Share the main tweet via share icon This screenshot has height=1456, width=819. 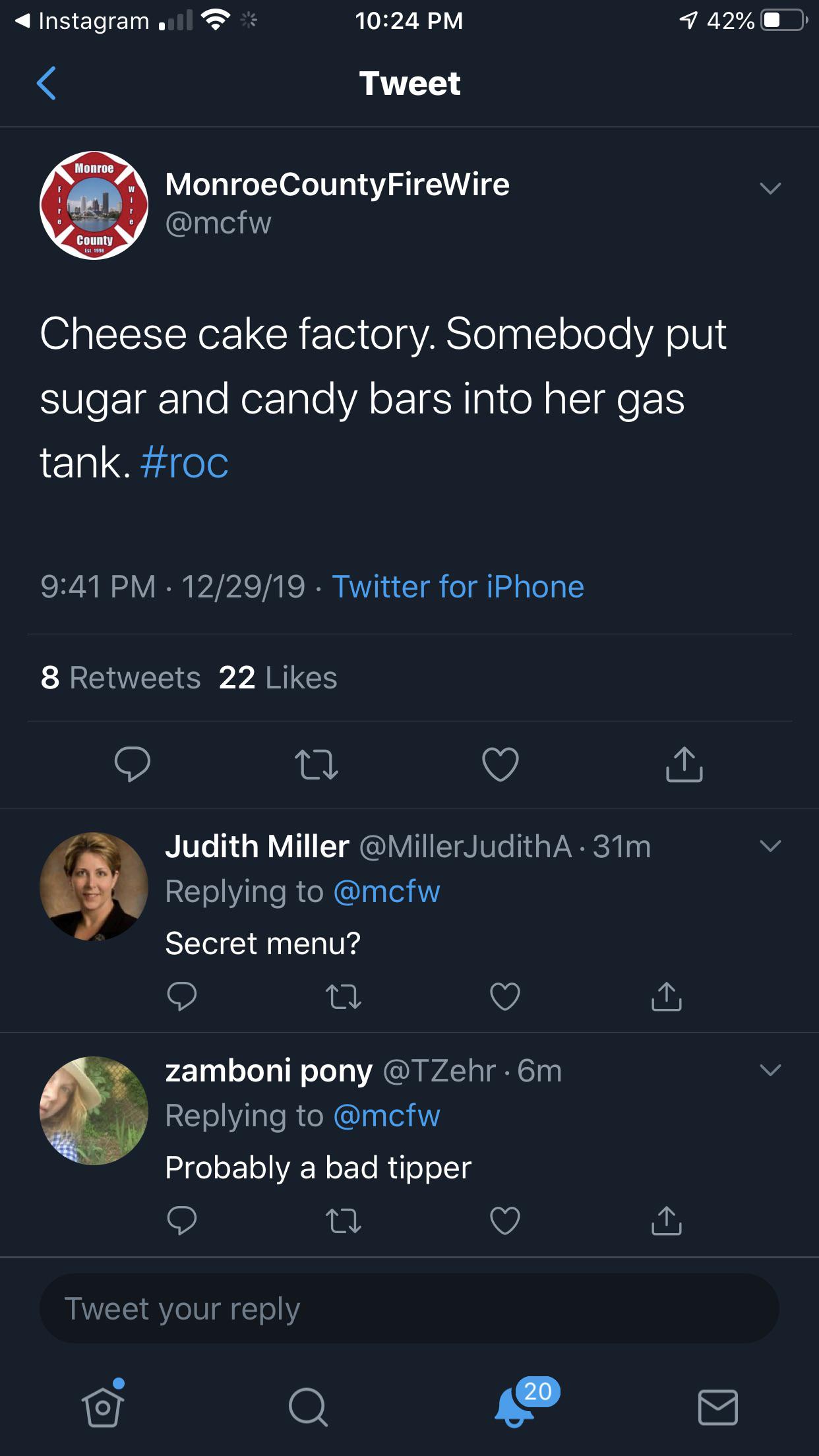point(684,765)
